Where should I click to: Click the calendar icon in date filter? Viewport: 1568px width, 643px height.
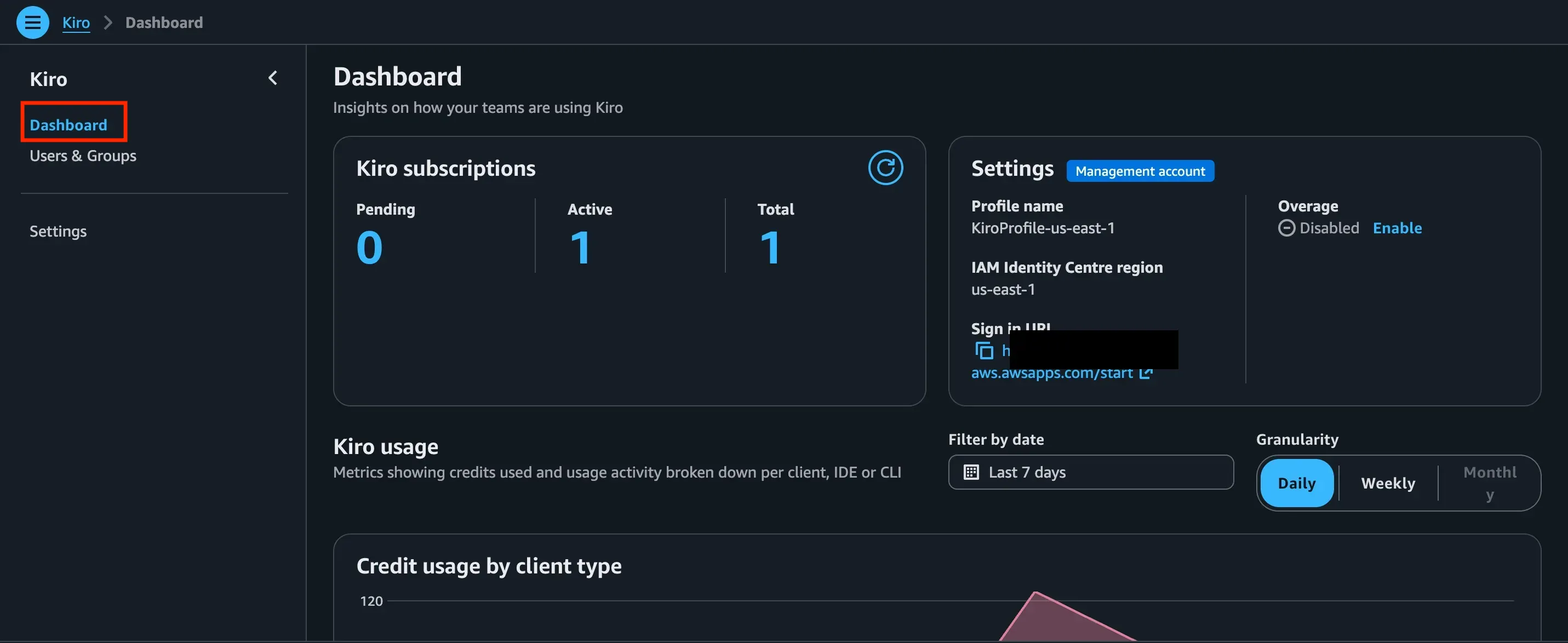(x=971, y=472)
